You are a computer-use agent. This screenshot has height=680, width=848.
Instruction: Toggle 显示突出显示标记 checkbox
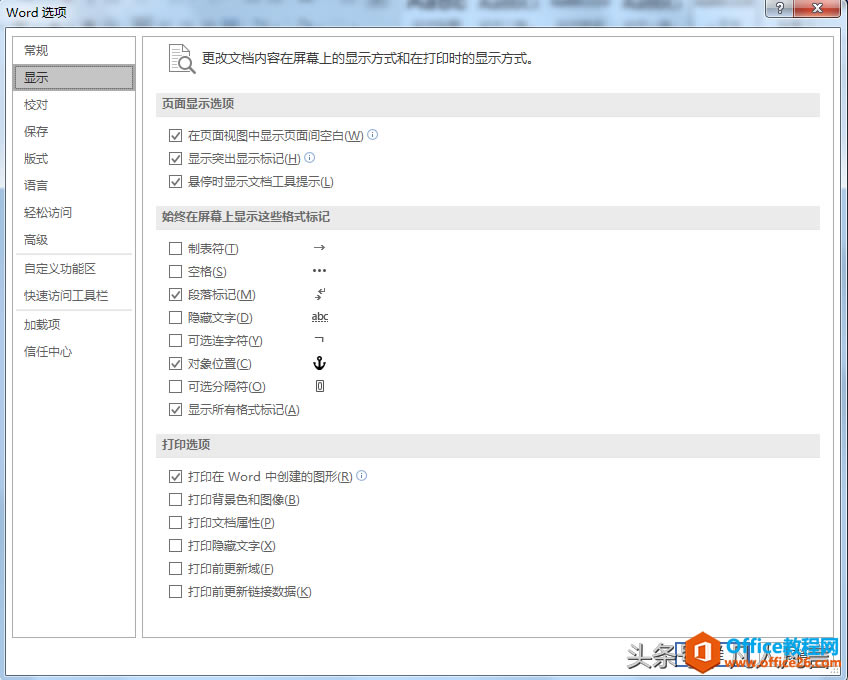coord(175,159)
